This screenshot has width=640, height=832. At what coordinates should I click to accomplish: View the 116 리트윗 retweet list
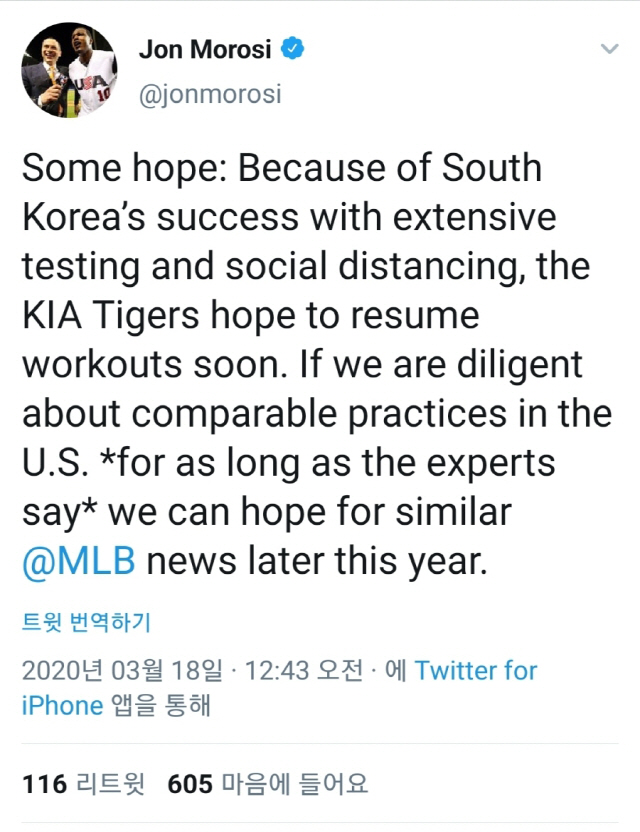[x=83, y=785]
